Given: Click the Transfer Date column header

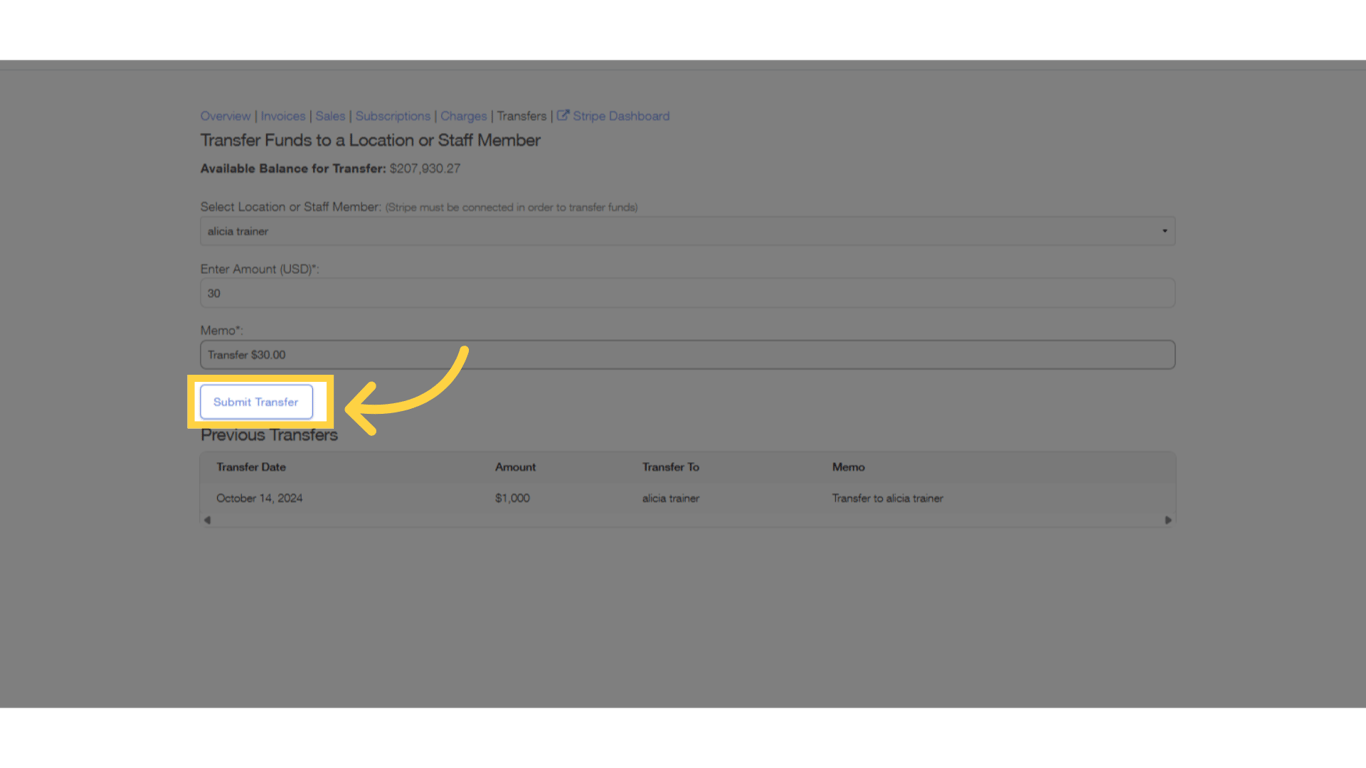Looking at the screenshot, I should [x=251, y=466].
